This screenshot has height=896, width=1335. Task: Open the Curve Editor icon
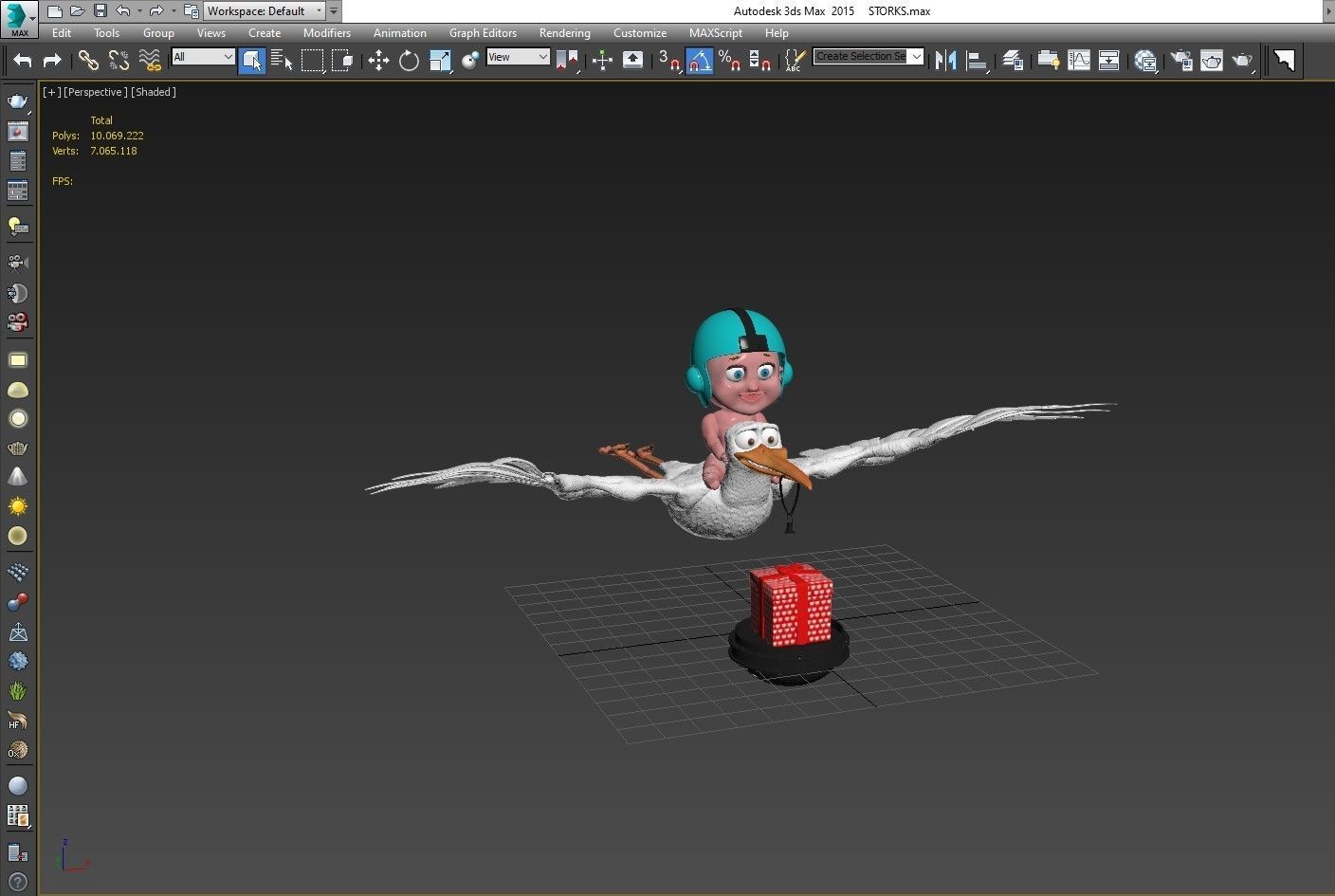point(1079,61)
